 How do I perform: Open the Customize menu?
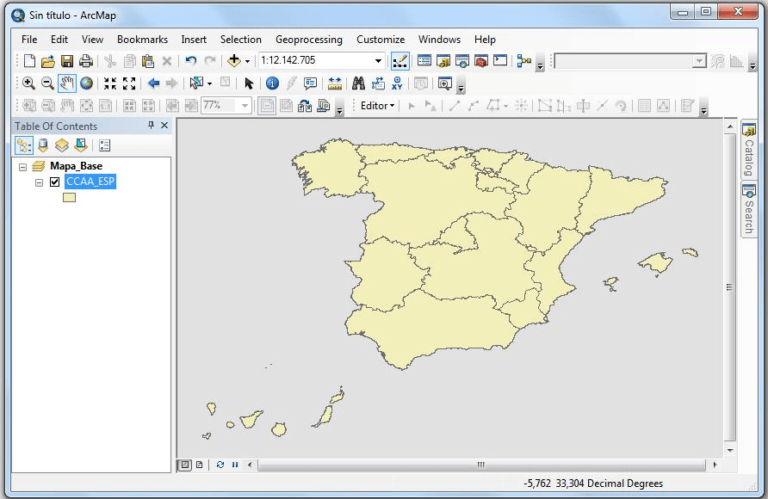click(x=381, y=39)
